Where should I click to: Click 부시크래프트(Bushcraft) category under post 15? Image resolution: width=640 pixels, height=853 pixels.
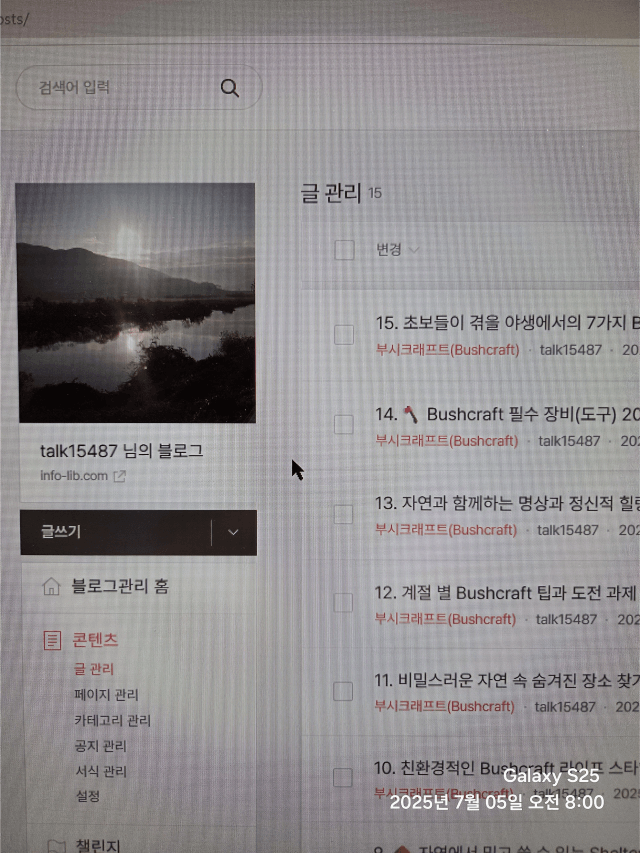tap(447, 350)
